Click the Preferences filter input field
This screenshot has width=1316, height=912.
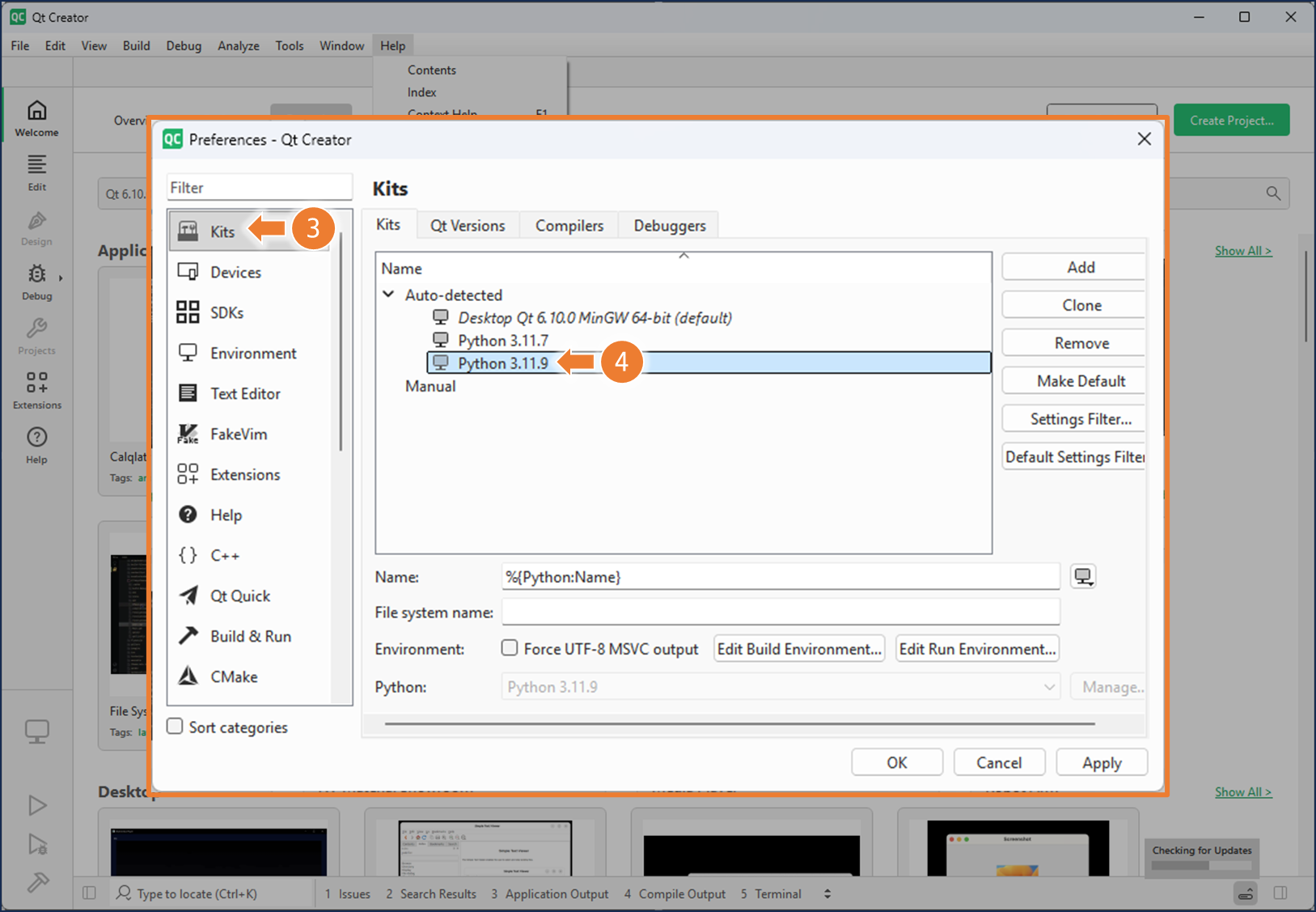click(260, 187)
